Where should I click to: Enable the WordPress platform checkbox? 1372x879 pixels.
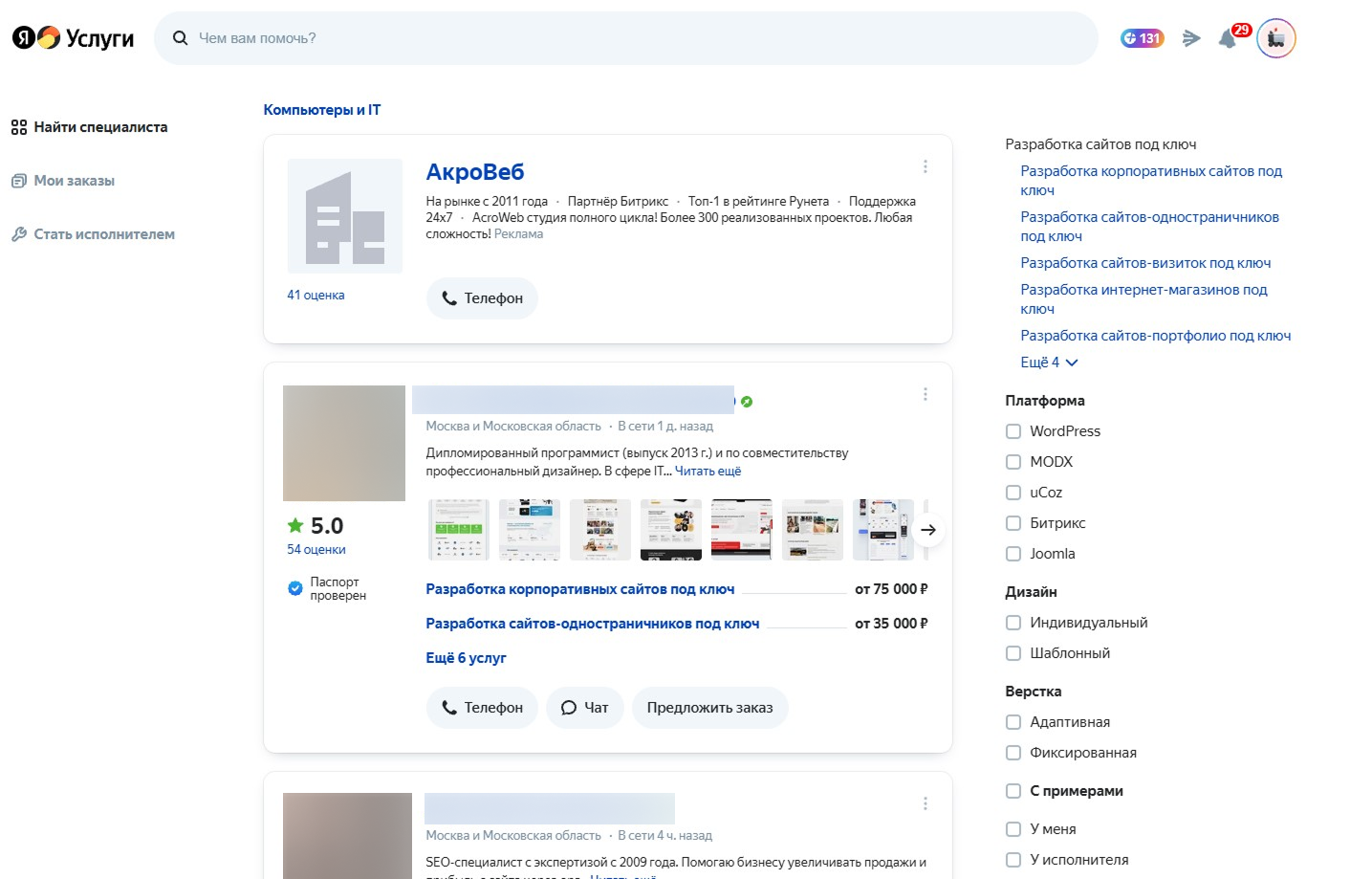[1013, 431]
